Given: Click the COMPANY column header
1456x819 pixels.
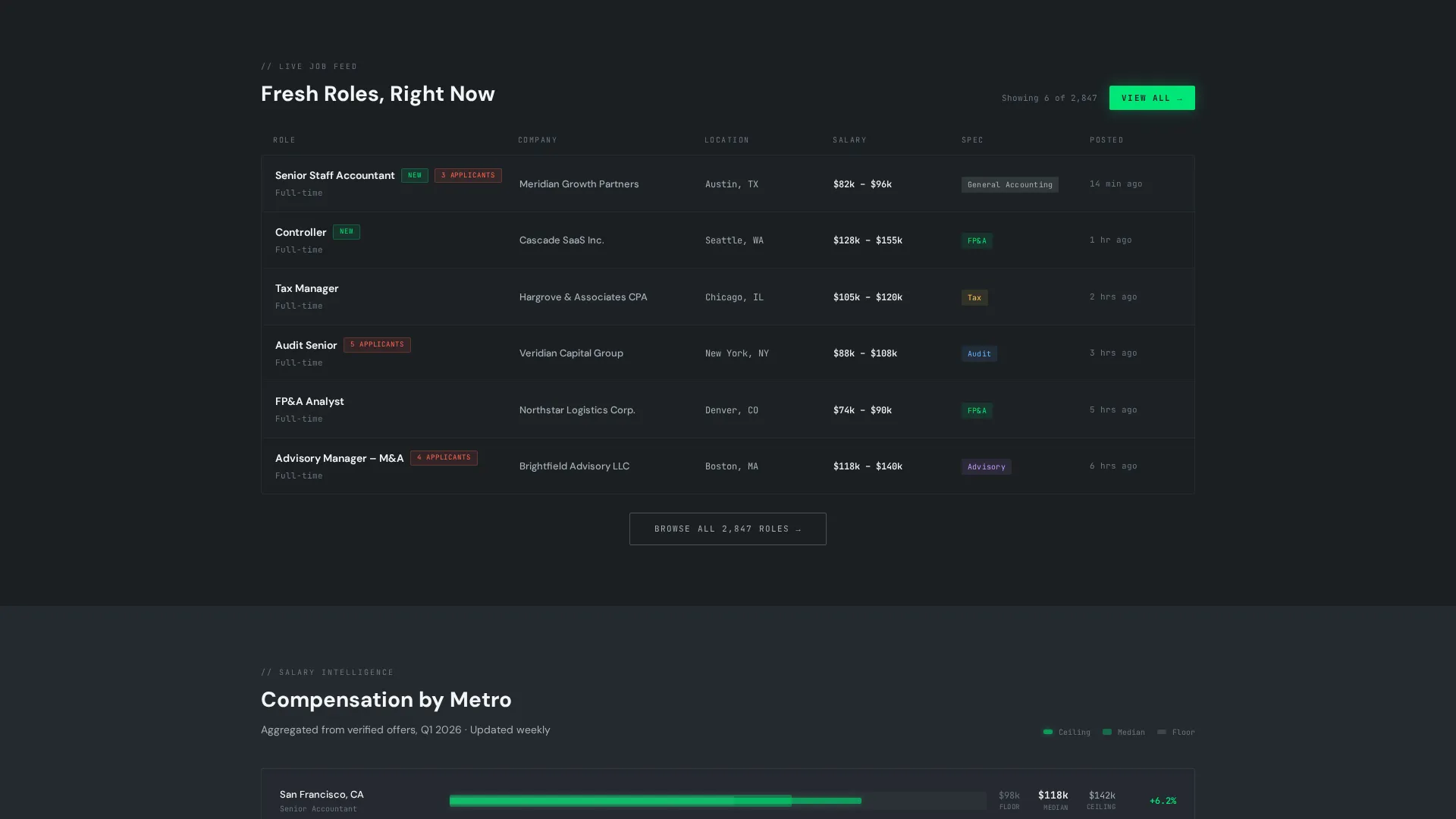Looking at the screenshot, I should [x=538, y=140].
